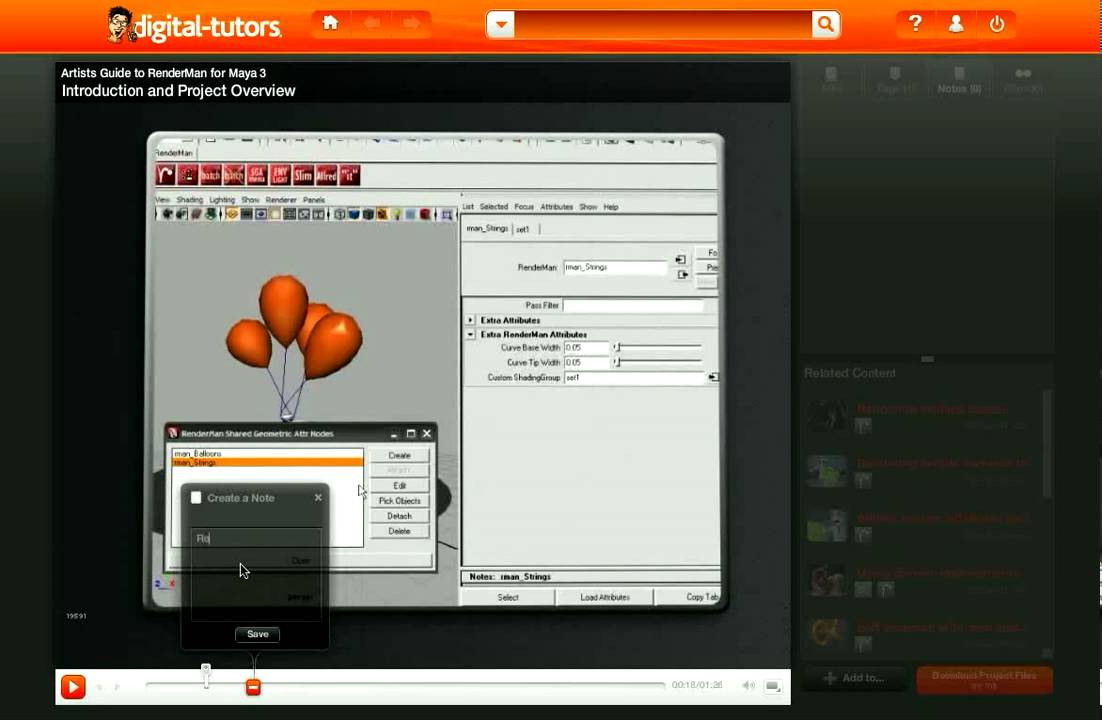
Task: Switch to the rman_Strings tab
Action: 486,229
